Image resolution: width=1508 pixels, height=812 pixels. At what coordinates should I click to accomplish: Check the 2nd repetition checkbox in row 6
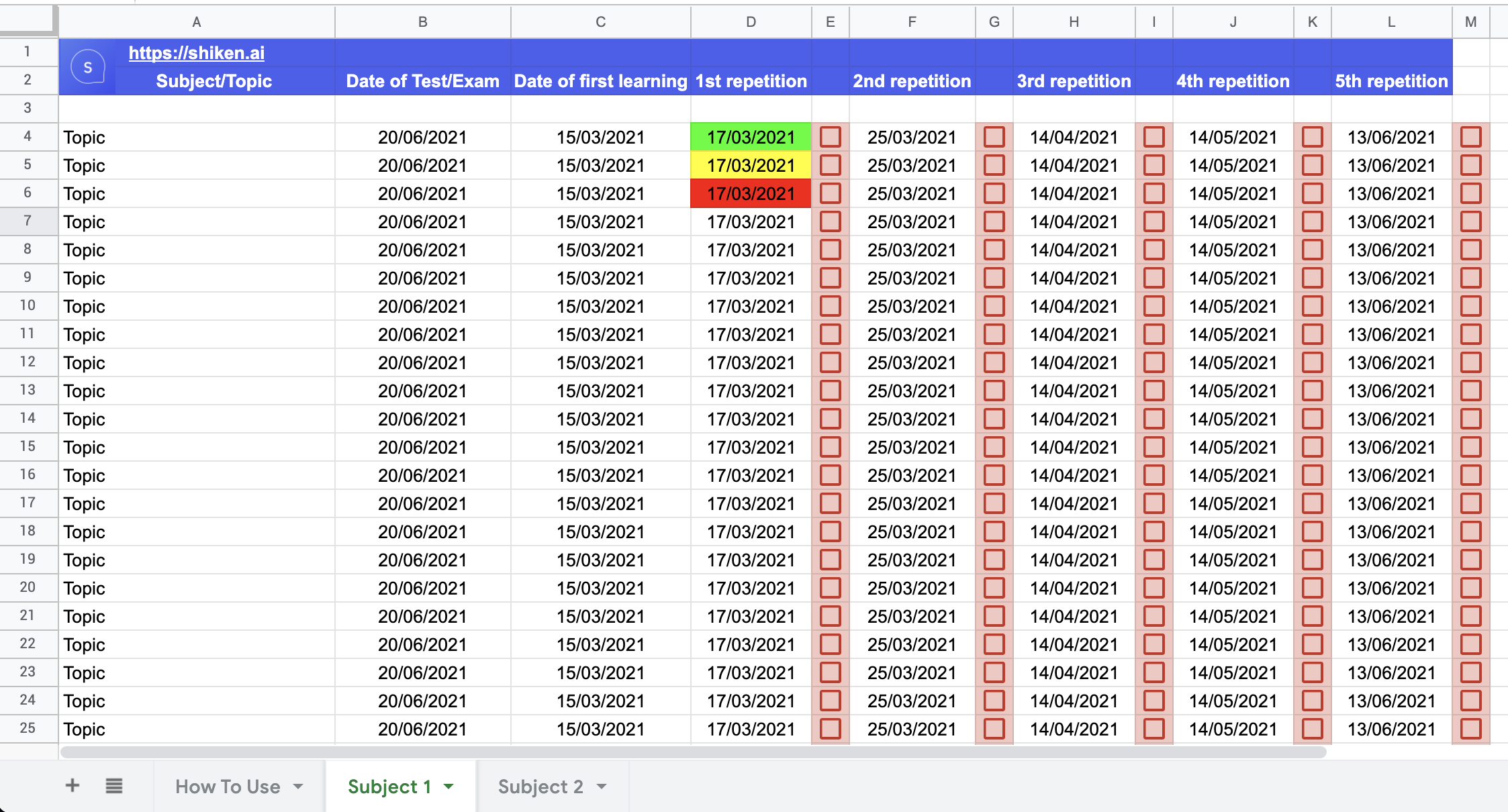994,193
